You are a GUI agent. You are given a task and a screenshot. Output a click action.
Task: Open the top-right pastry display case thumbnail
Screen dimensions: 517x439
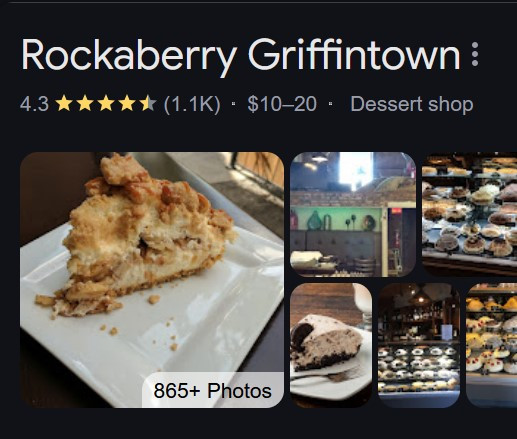click(x=469, y=214)
